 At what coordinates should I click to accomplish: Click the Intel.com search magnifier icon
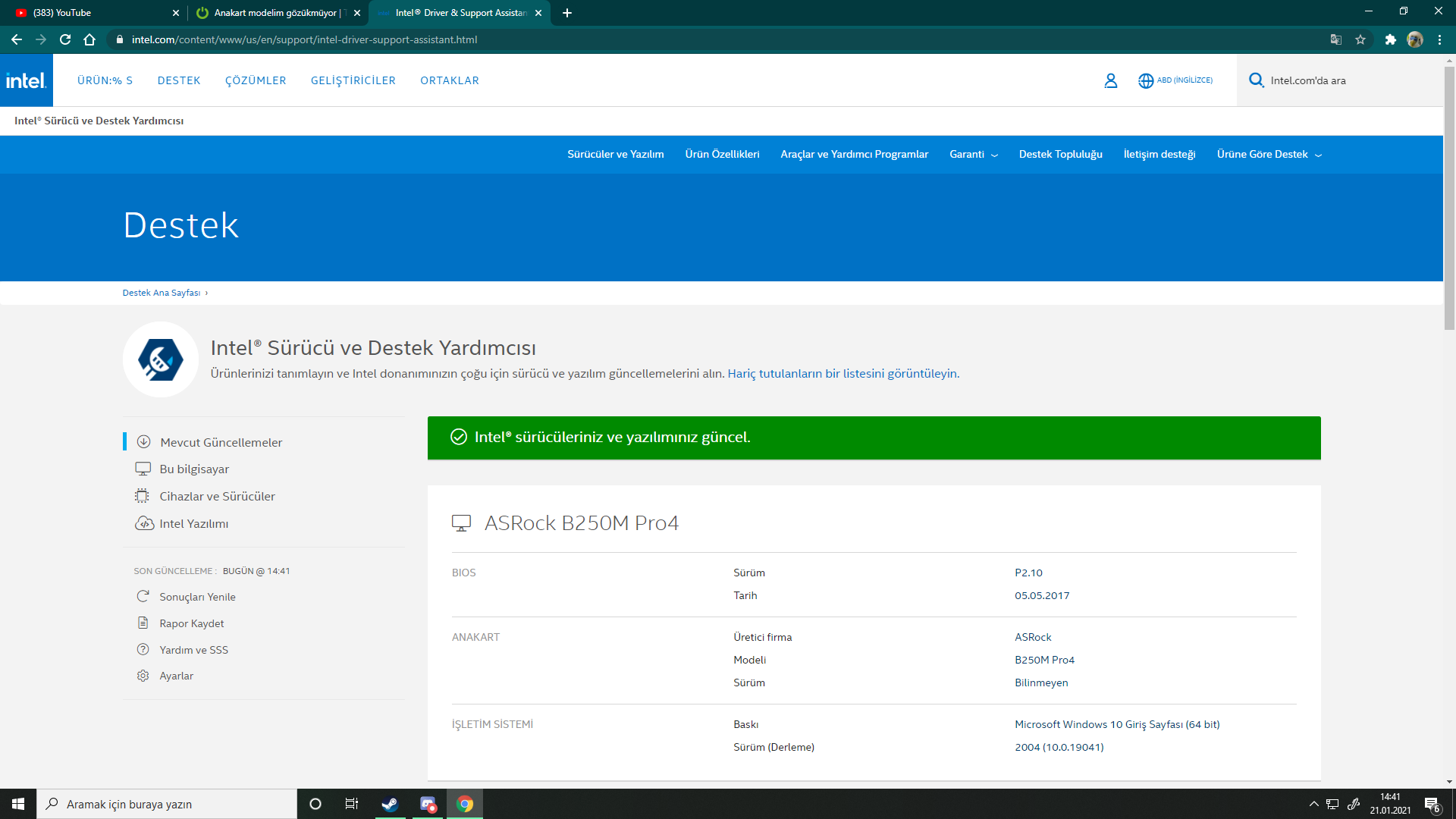coord(1256,80)
